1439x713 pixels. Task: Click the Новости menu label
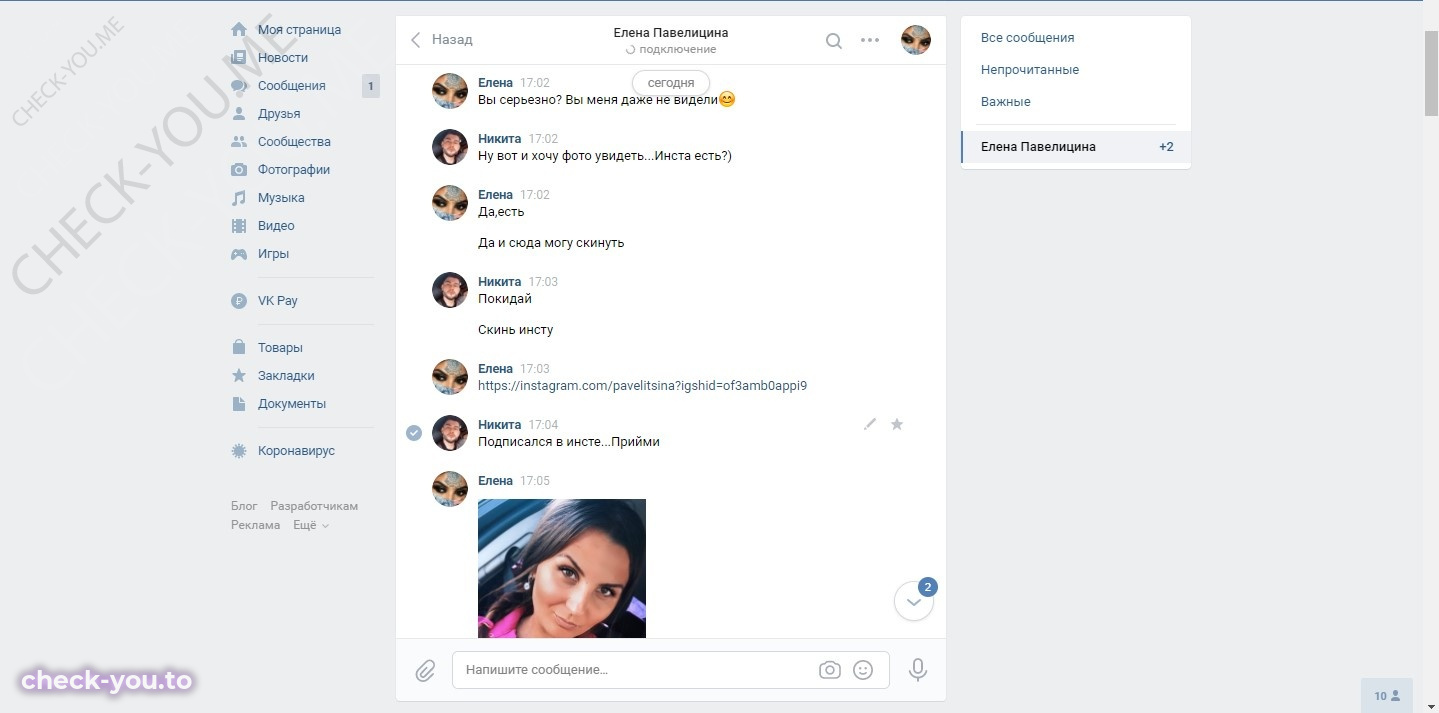tap(283, 58)
